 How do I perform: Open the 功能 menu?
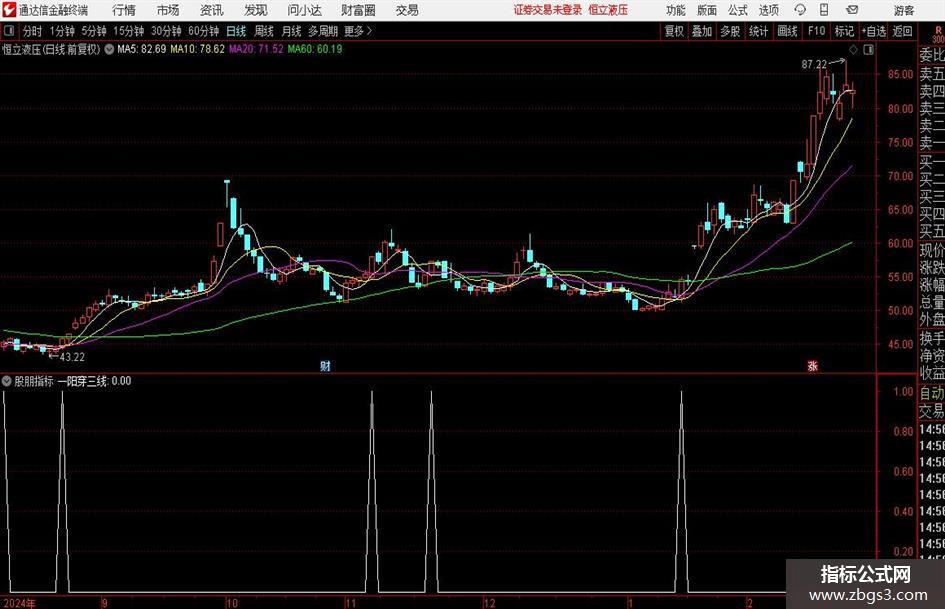676,10
